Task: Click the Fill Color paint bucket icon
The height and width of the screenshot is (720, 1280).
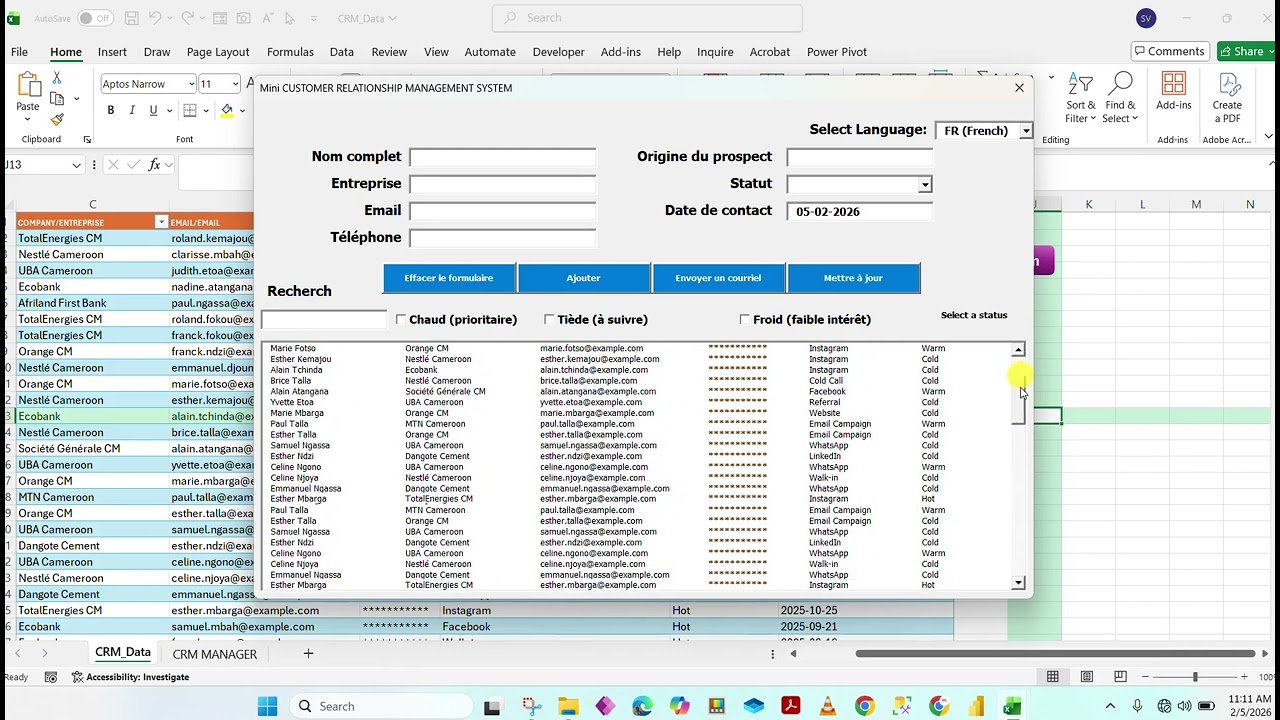Action: 227,110
